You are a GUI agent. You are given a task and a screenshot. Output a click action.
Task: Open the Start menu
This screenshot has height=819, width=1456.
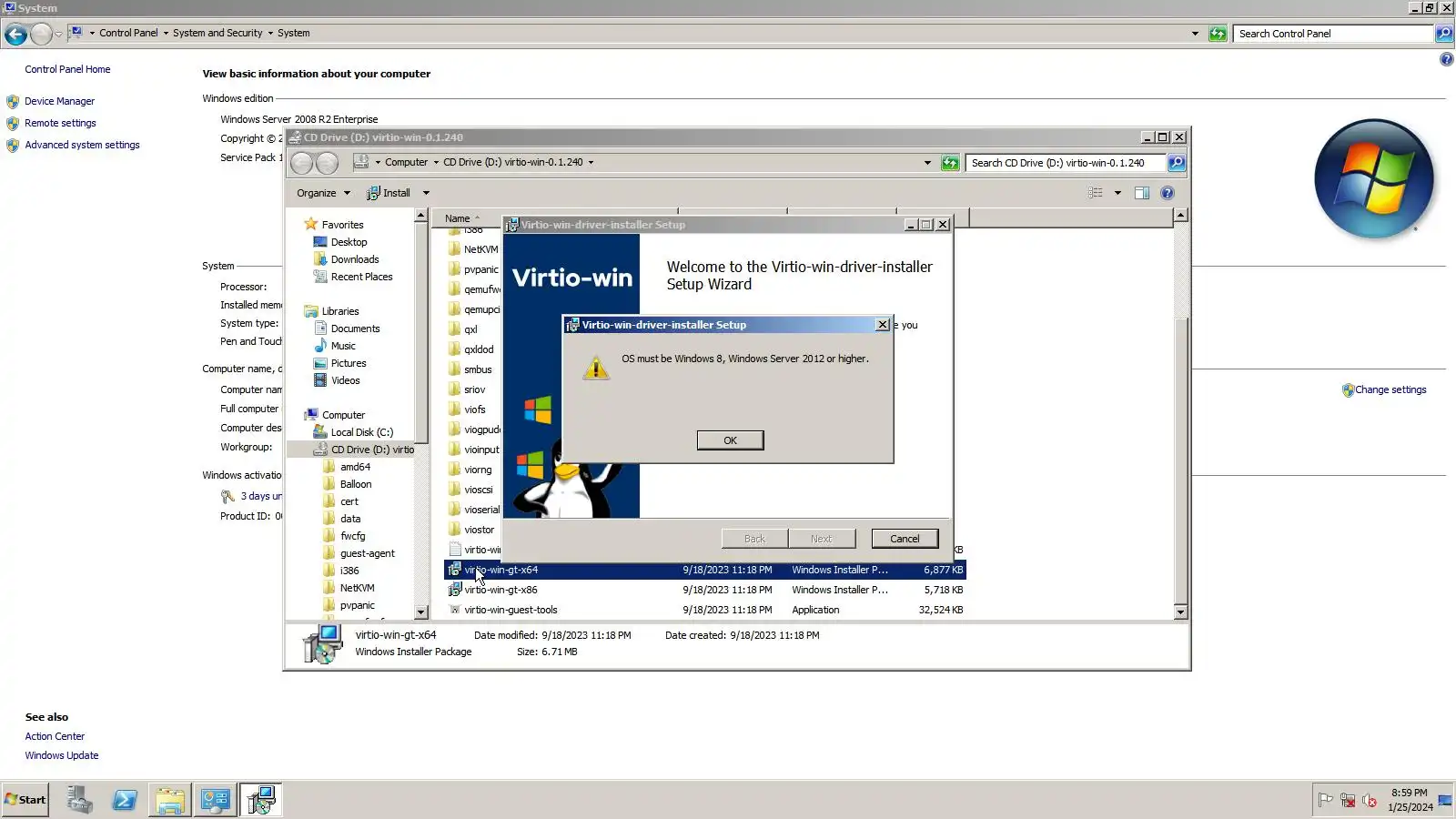25,800
